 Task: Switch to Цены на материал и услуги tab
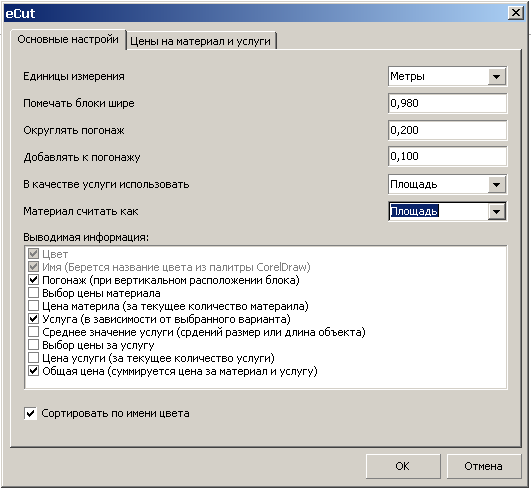pos(201,41)
